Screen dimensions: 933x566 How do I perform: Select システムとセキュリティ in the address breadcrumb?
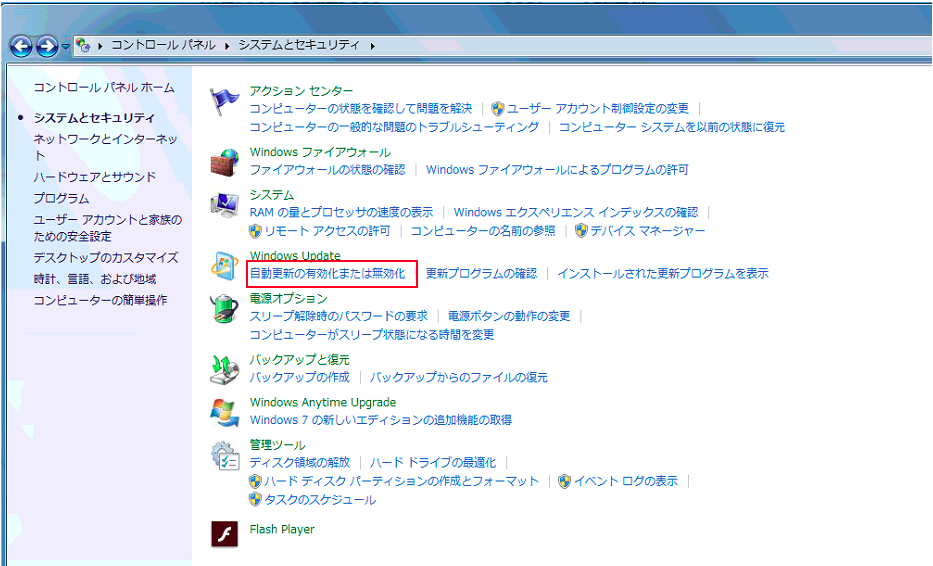pyautogui.click(x=299, y=45)
